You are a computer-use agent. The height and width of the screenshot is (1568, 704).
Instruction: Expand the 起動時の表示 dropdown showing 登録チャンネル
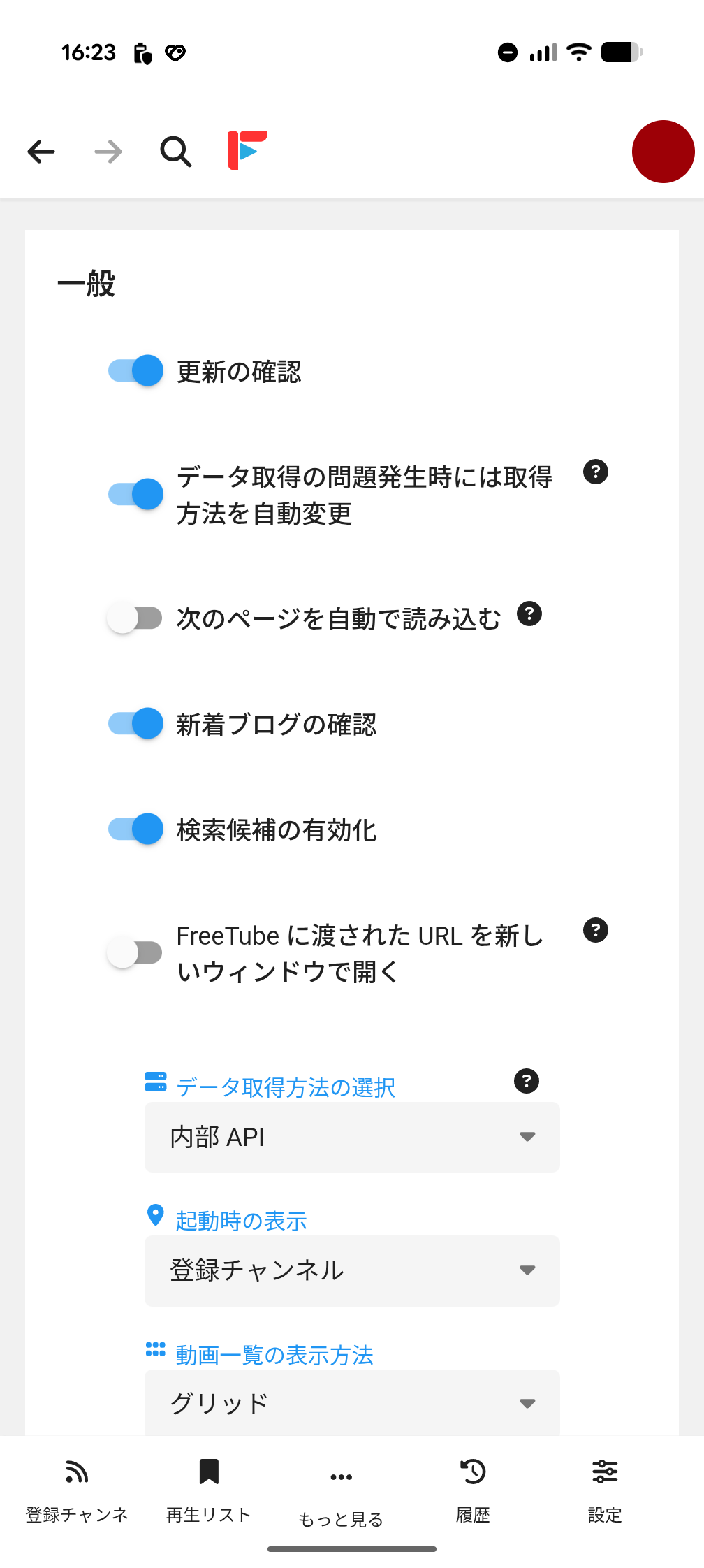click(352, 1270)
